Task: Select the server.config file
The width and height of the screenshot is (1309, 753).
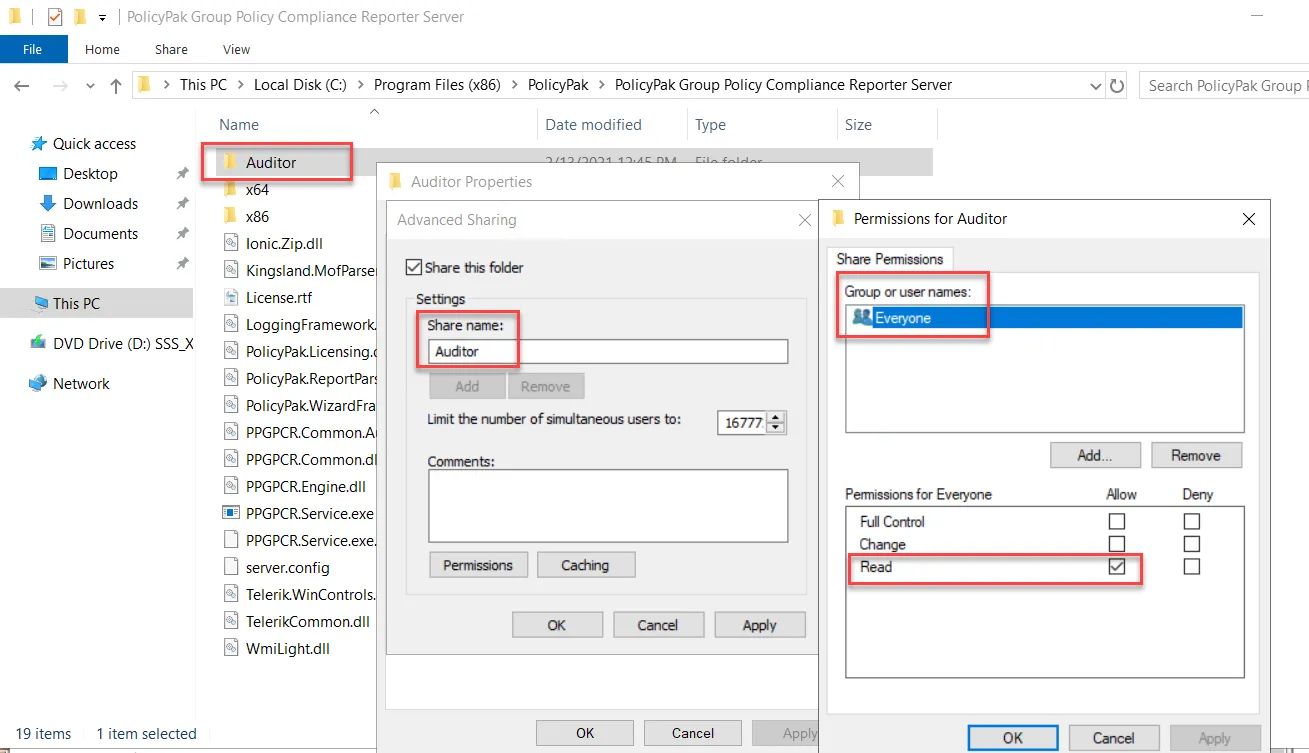Action: point(288,568)
